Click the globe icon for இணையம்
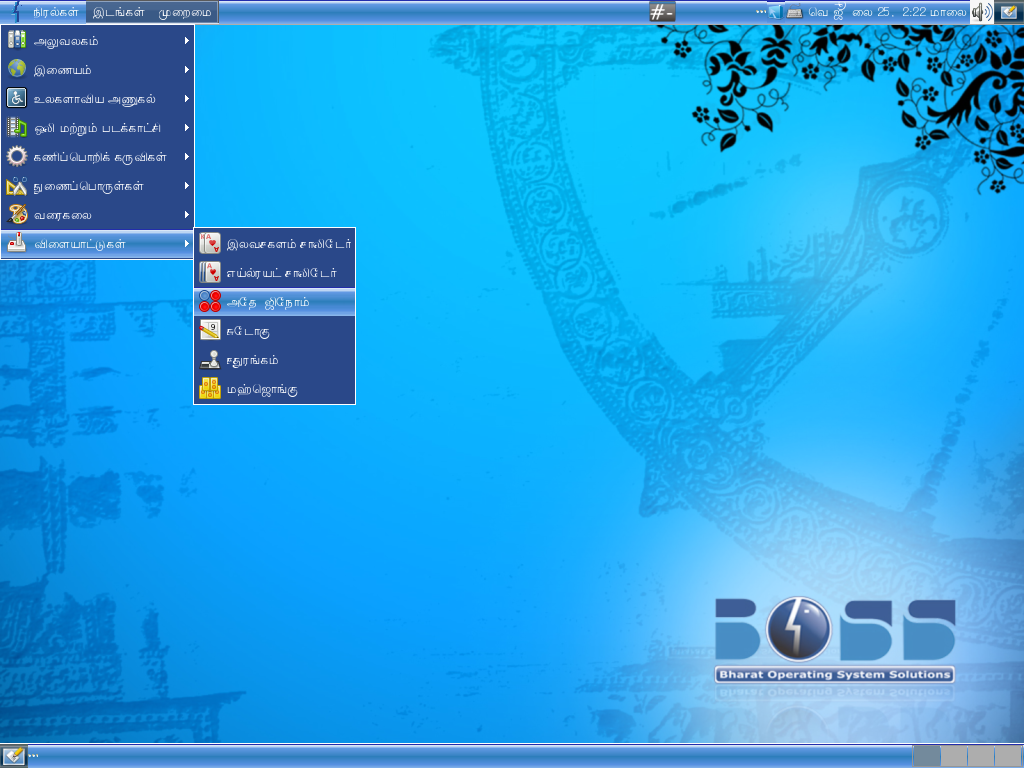 point(16,69)
